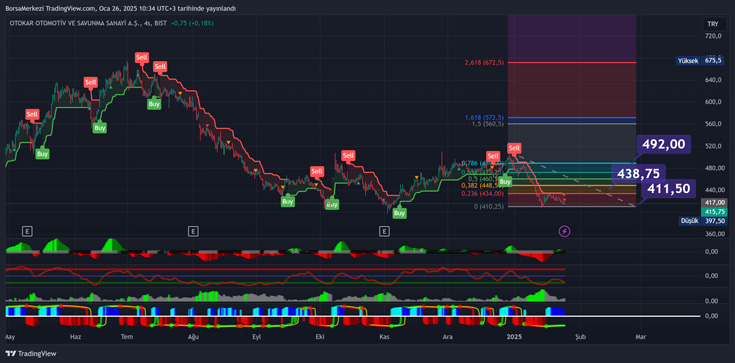
Task: Click the 438,75 price callout
Action: 638,173
